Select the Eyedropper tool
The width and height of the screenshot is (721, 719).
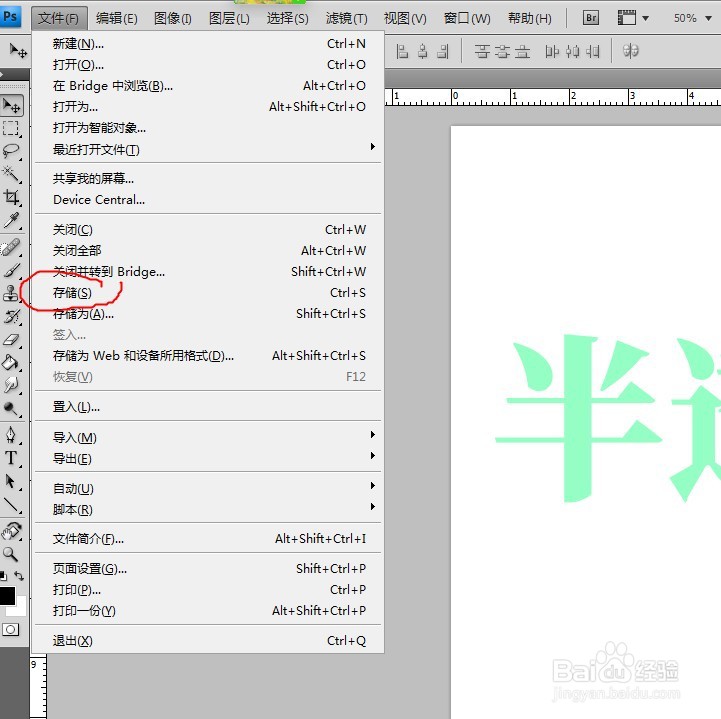point(11,220)
